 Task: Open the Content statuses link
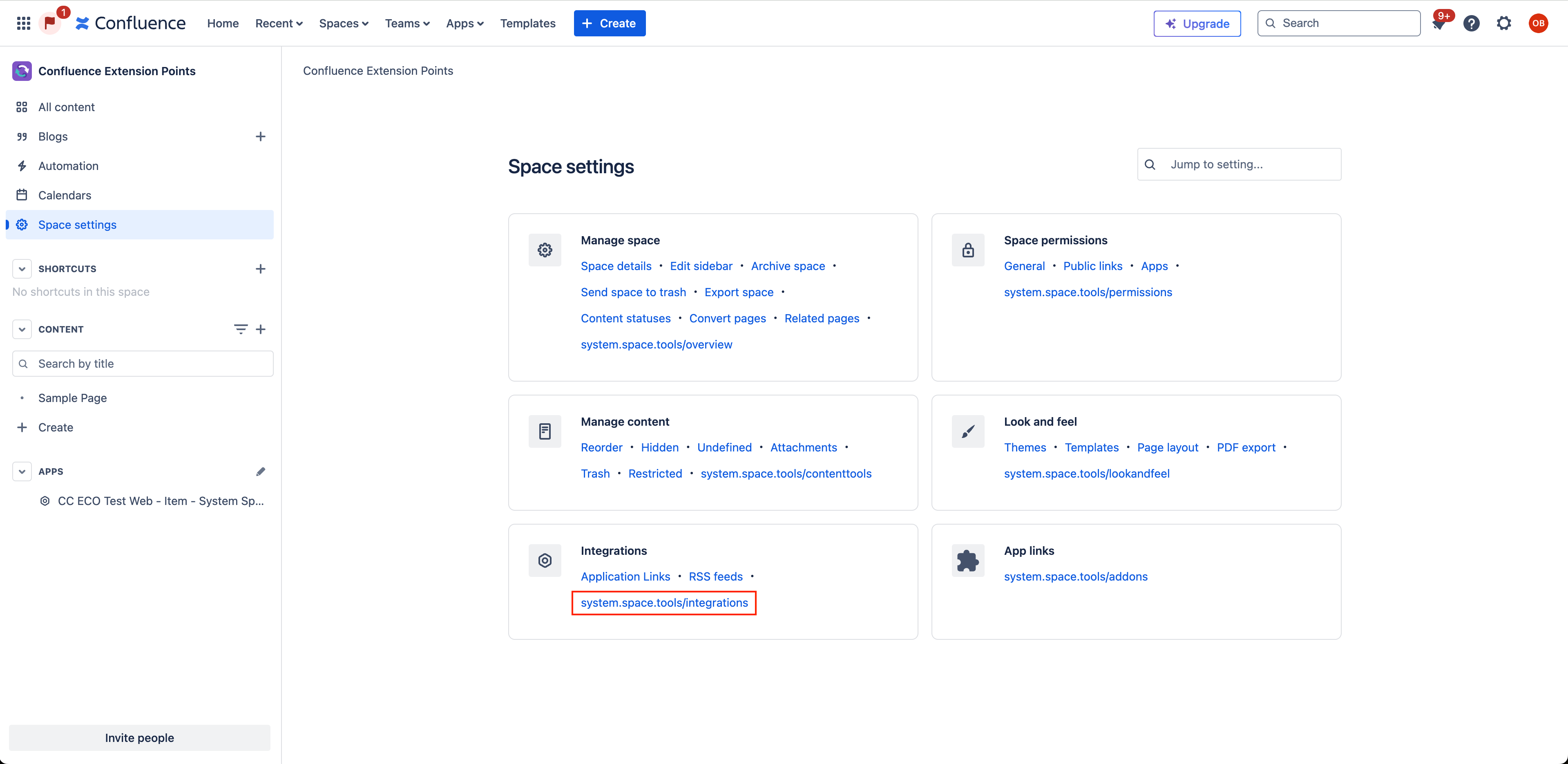pos(626,318)
